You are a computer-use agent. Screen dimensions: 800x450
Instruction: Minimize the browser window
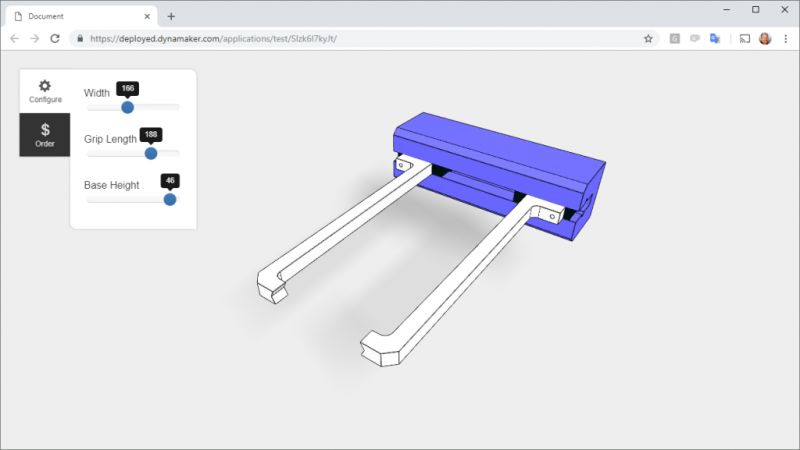point(727,10)
